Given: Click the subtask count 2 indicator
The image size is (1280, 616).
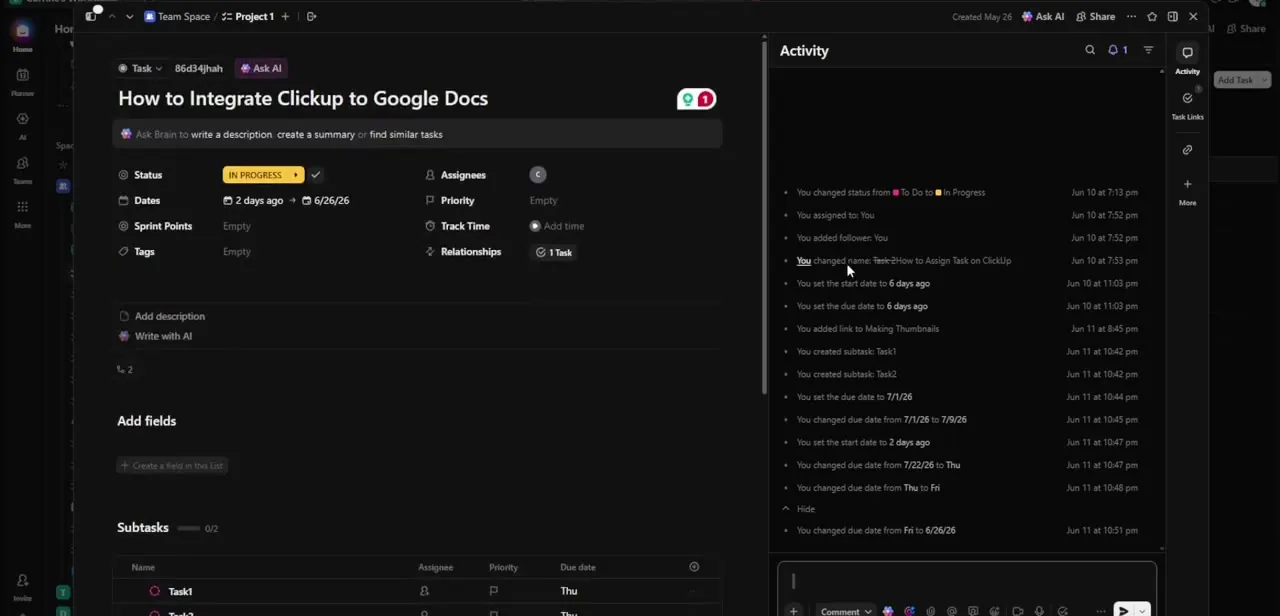Looking at the screenshot, I should [x=125, y=370].
